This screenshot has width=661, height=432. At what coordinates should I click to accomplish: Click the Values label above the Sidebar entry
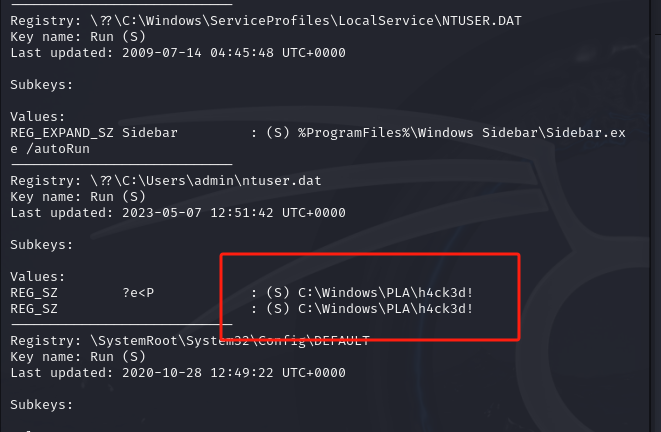coord(38,117)
